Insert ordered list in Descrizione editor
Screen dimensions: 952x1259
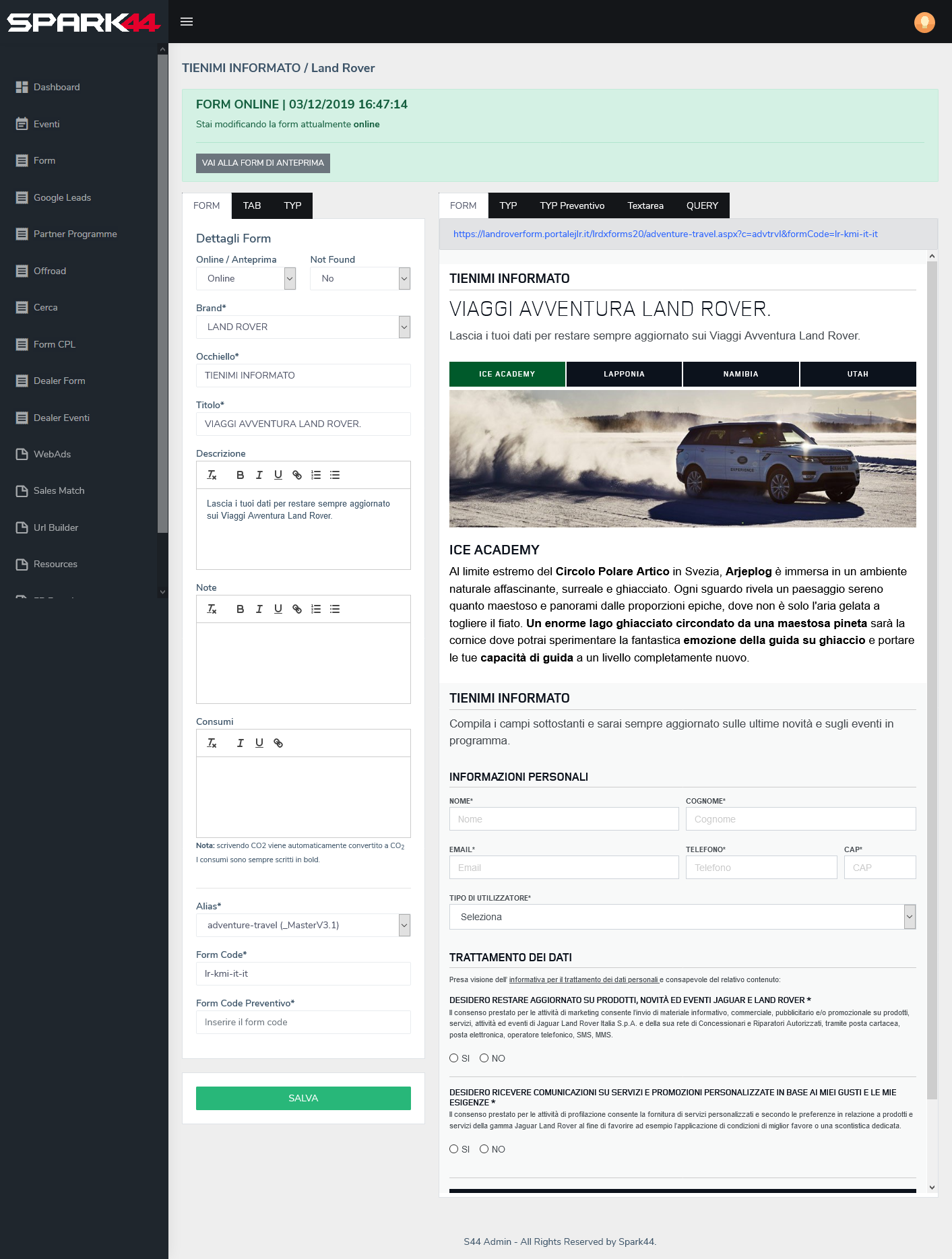click(x=315, y=475)
